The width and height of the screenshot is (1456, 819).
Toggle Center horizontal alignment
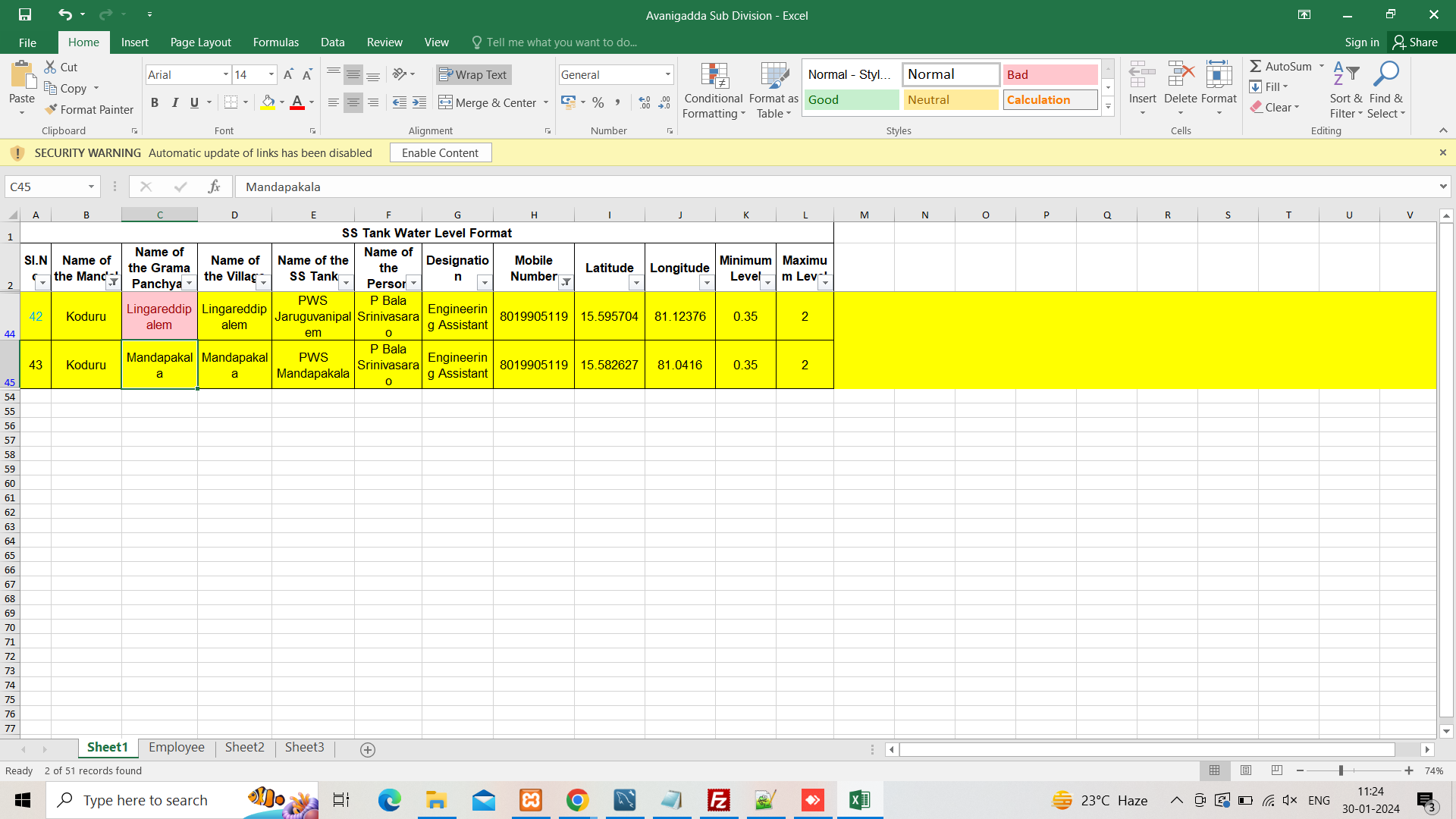(353, 102)
